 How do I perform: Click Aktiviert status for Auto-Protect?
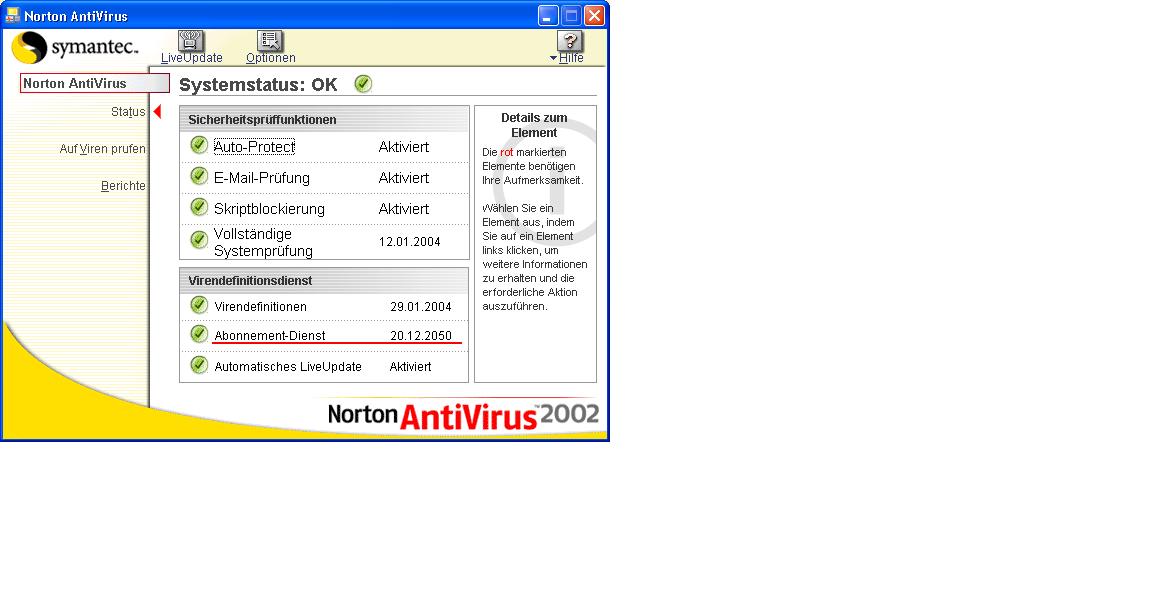click(x=403, y=146)
